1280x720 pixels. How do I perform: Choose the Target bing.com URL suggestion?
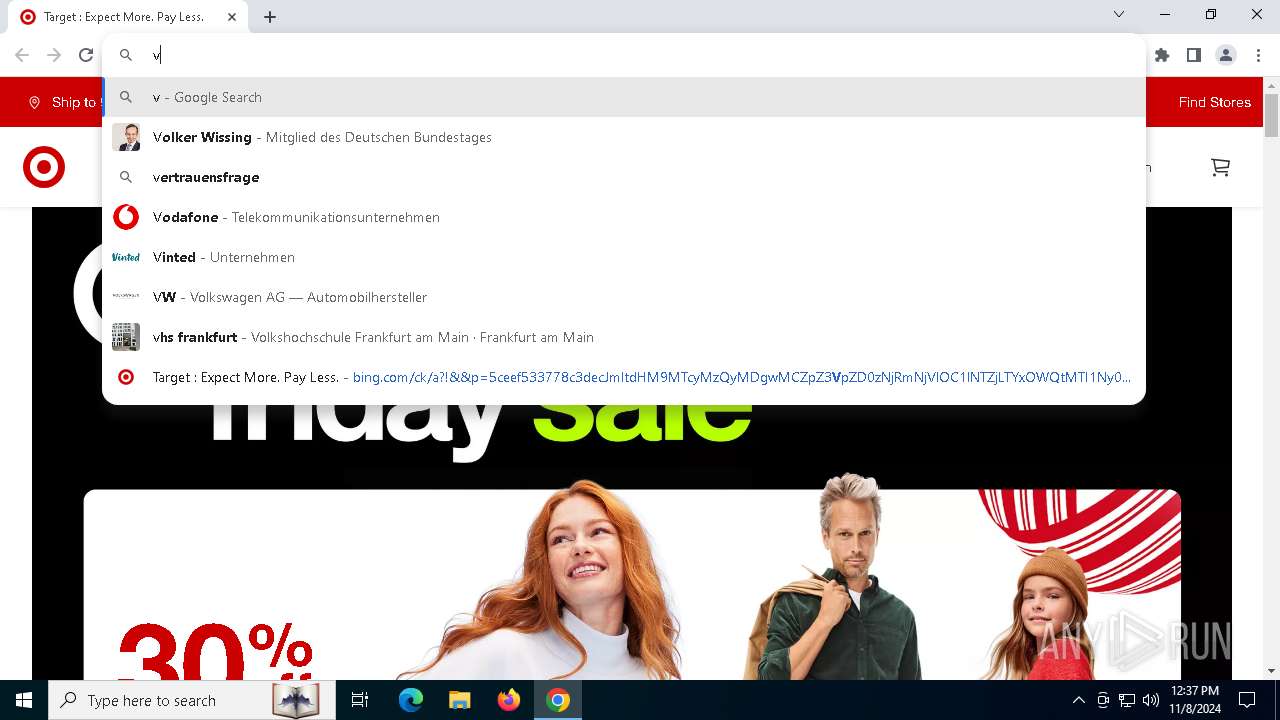(x=624, y=377)
